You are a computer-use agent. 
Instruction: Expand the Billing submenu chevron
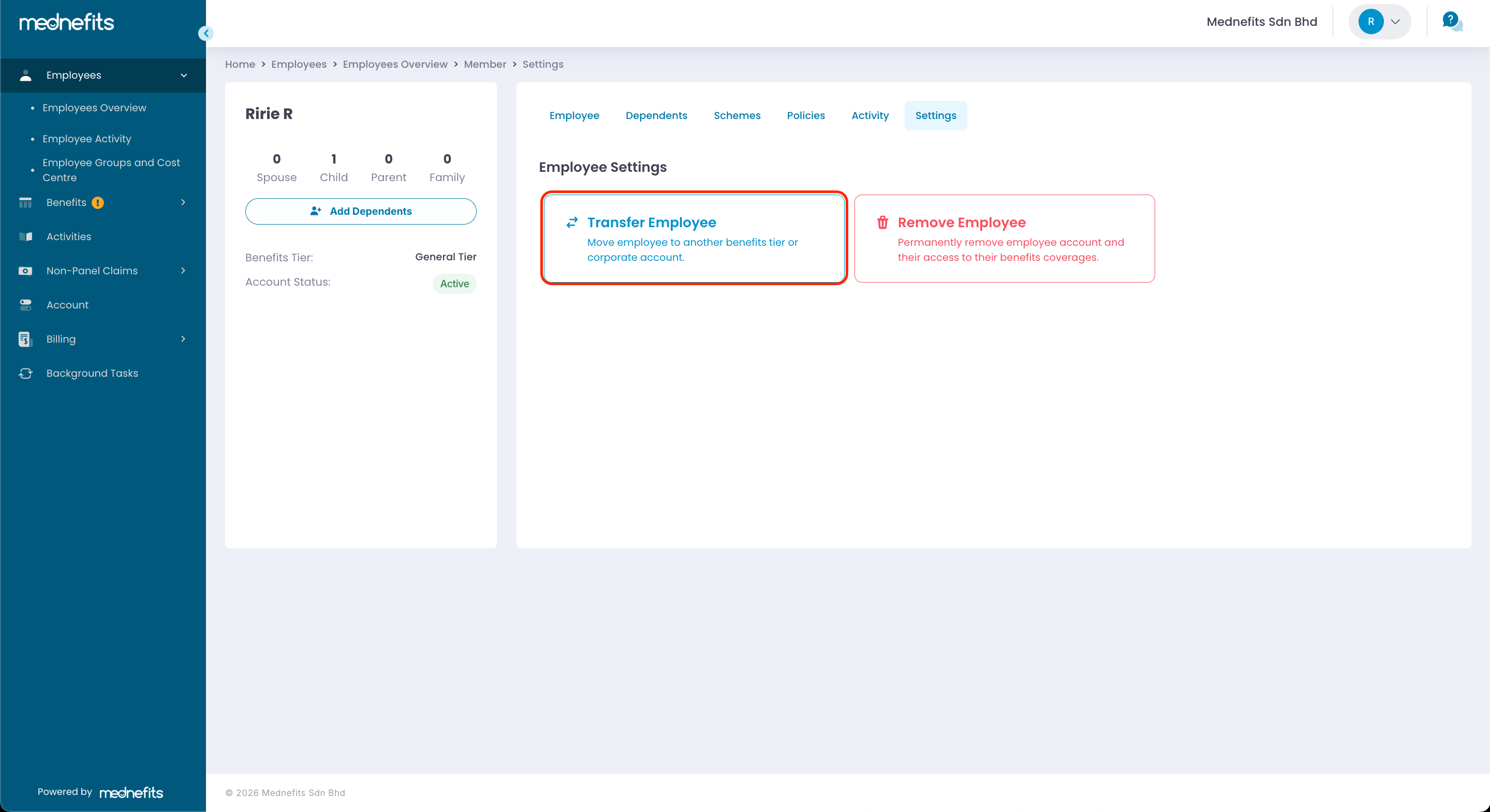(x=183, y=339)
